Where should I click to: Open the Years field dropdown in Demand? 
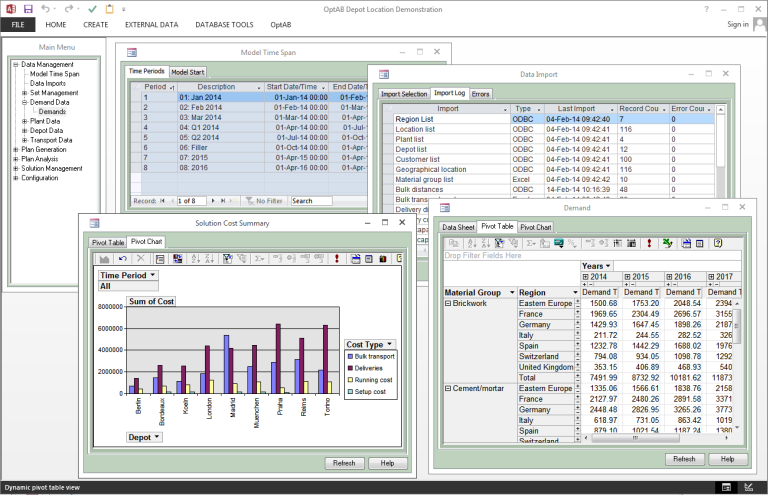pos(608,266)
